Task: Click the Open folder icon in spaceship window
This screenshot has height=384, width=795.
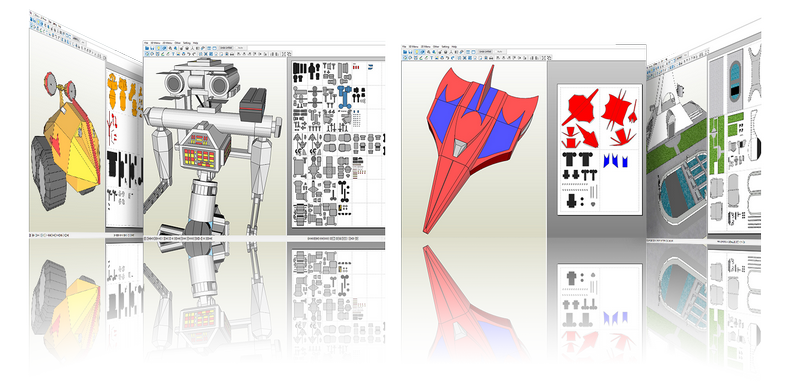Action: coord(405,52)
